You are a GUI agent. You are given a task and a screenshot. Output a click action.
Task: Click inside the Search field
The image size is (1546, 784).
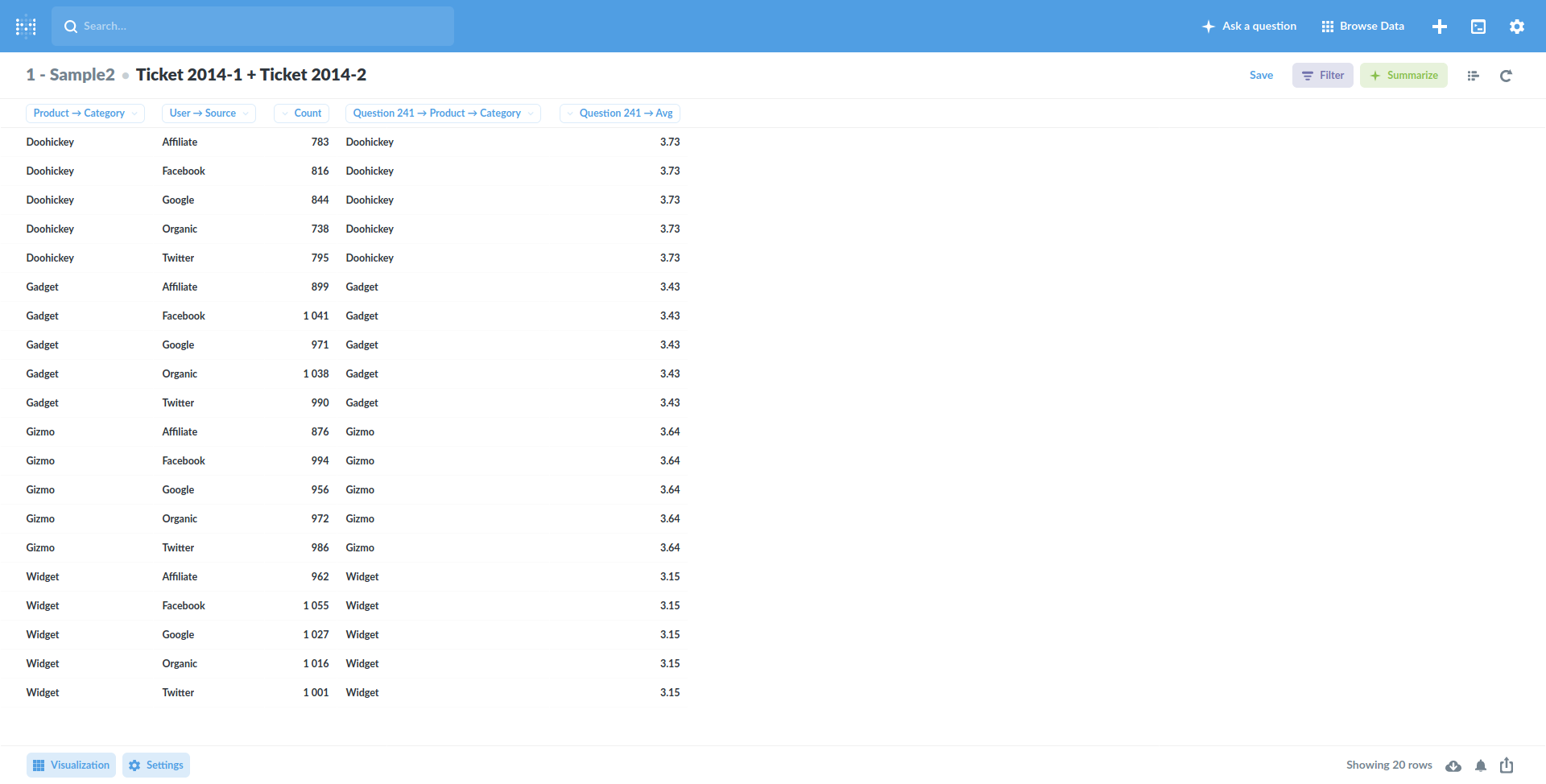[253, 26]
